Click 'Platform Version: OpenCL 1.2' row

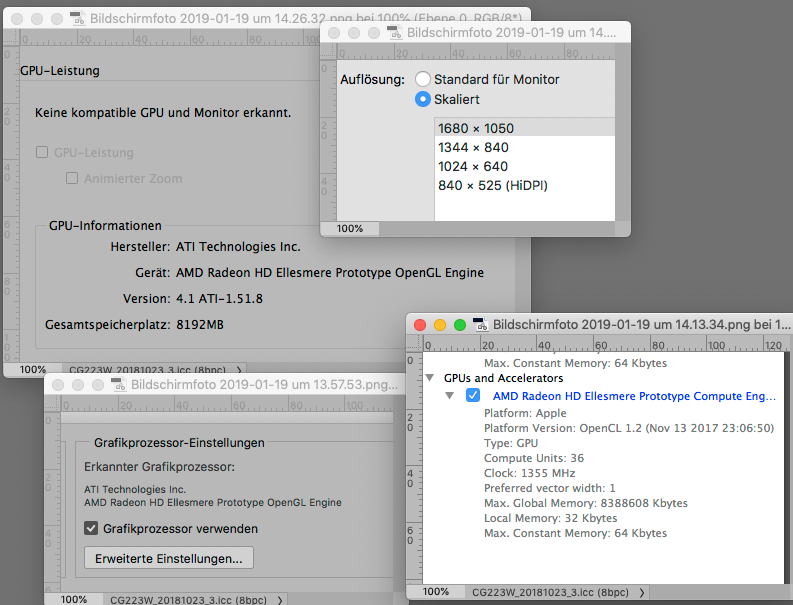(x=629, y=428)
